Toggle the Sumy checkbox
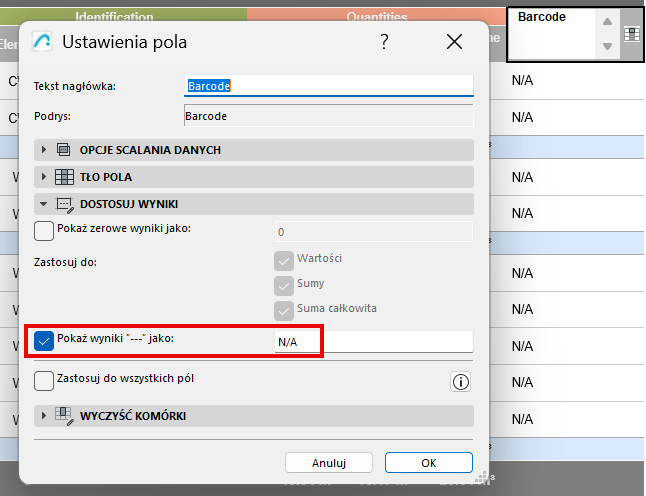The height and width of the screenshot is (496, 646). tap(283, 284)
